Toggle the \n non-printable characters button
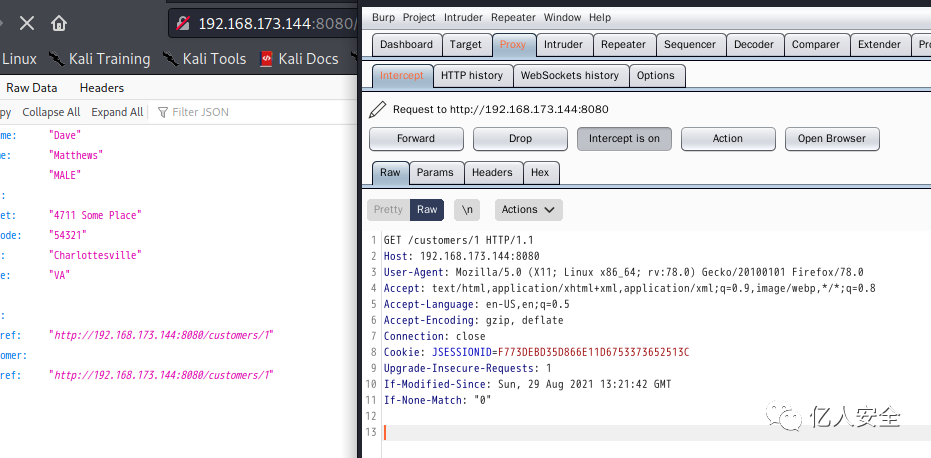Image resolution: width=931 pixels, height=458 pixels. point(467,210)
